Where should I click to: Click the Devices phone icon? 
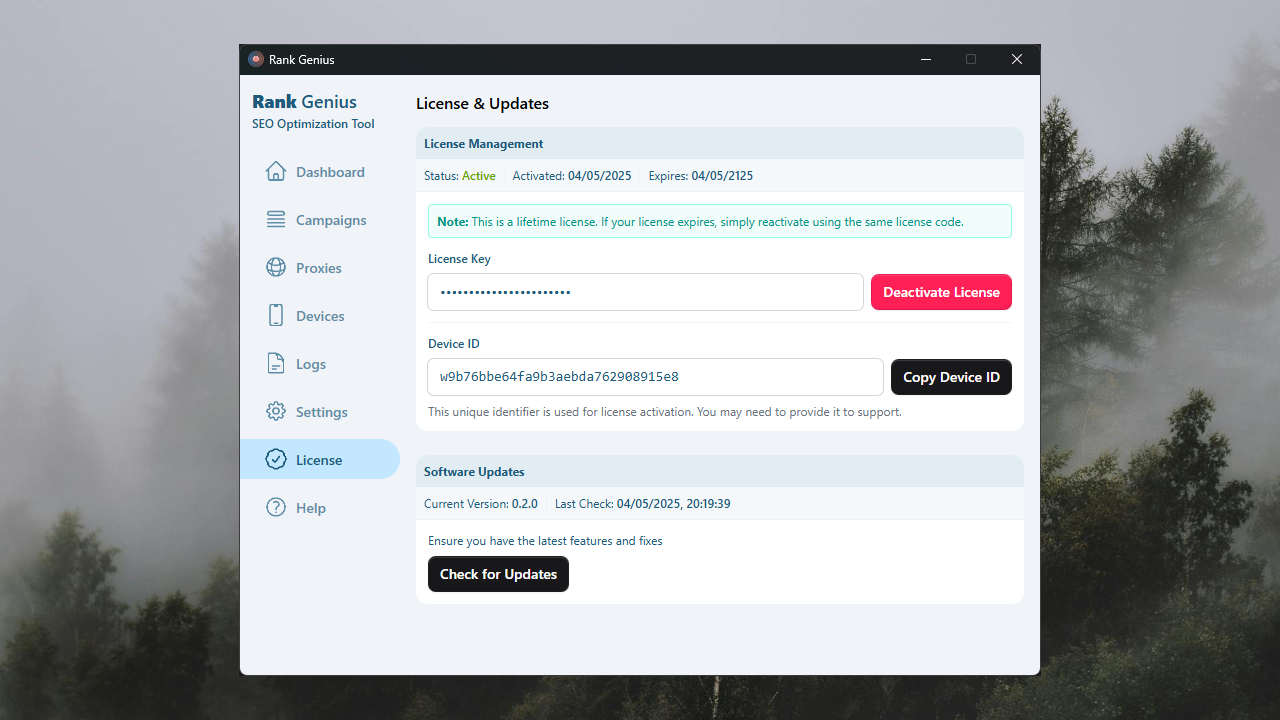(x=276, y=316)
